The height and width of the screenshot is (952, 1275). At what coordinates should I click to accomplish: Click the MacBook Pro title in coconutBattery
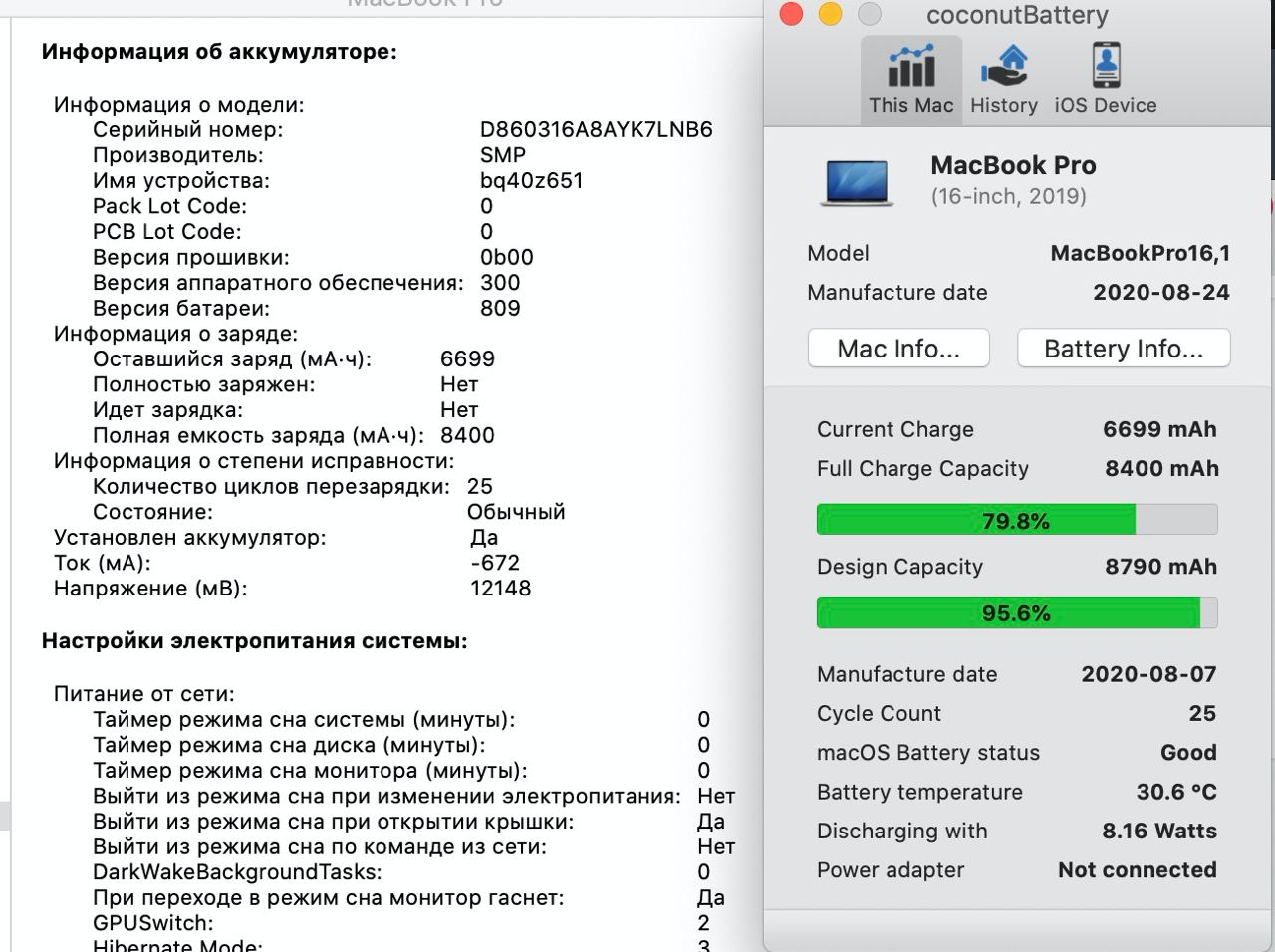click(x=1013, y=165)
